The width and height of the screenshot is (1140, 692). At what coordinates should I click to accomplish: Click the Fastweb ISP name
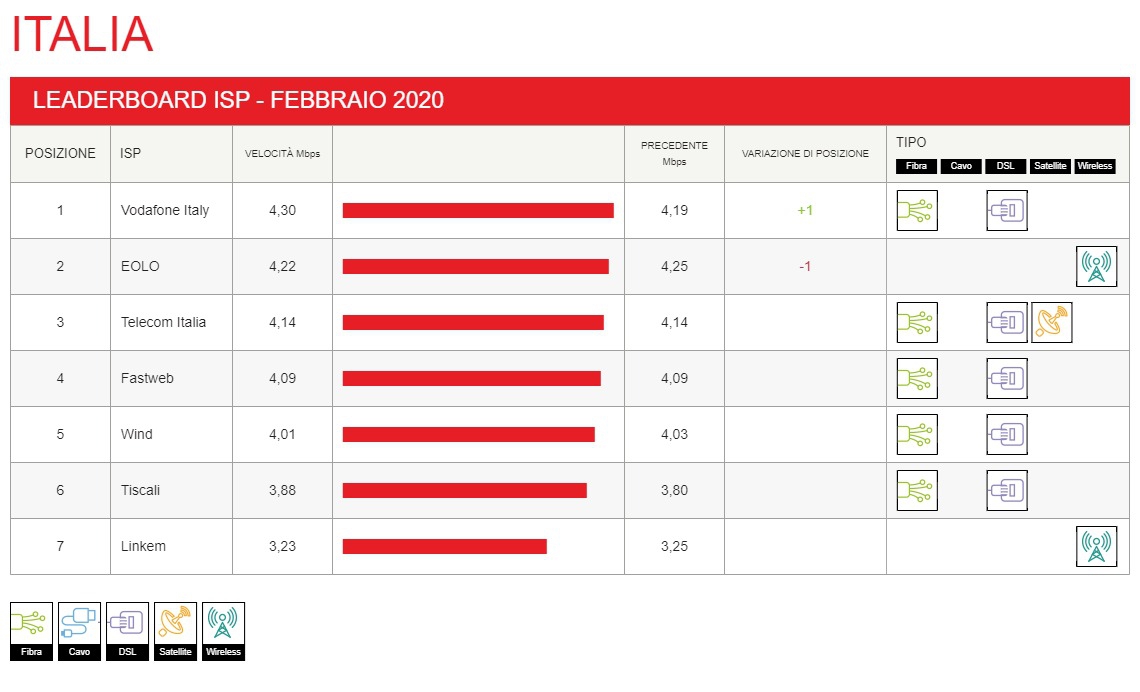click(x=147, y=378)
